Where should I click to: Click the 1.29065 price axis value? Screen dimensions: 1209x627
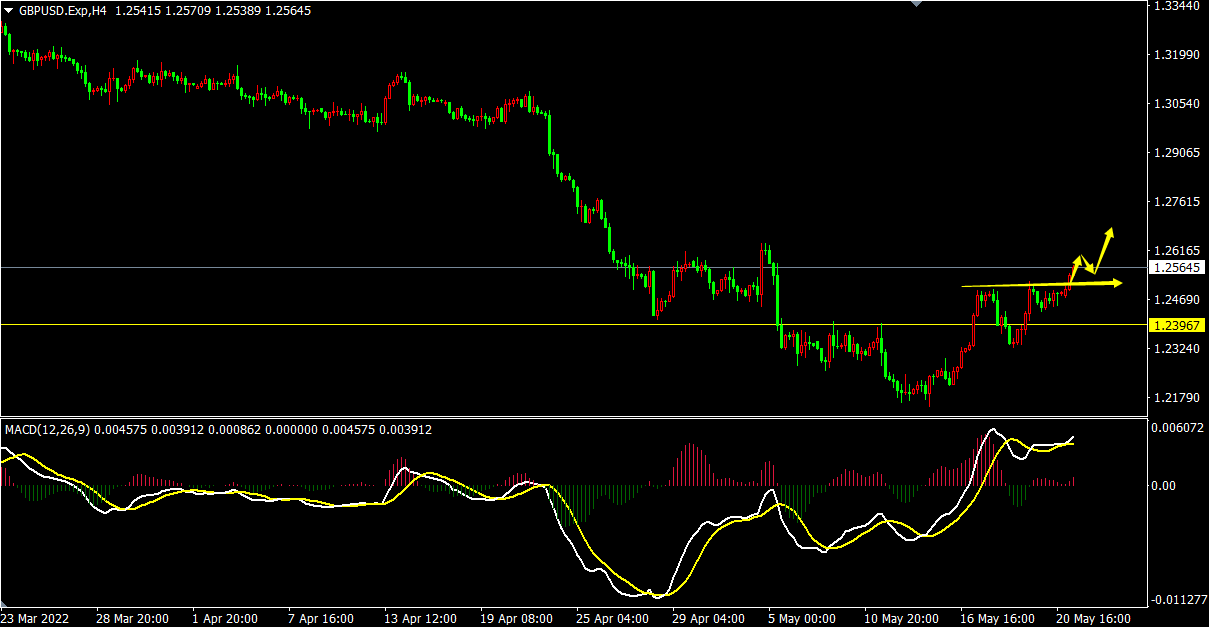point(1175,153)
